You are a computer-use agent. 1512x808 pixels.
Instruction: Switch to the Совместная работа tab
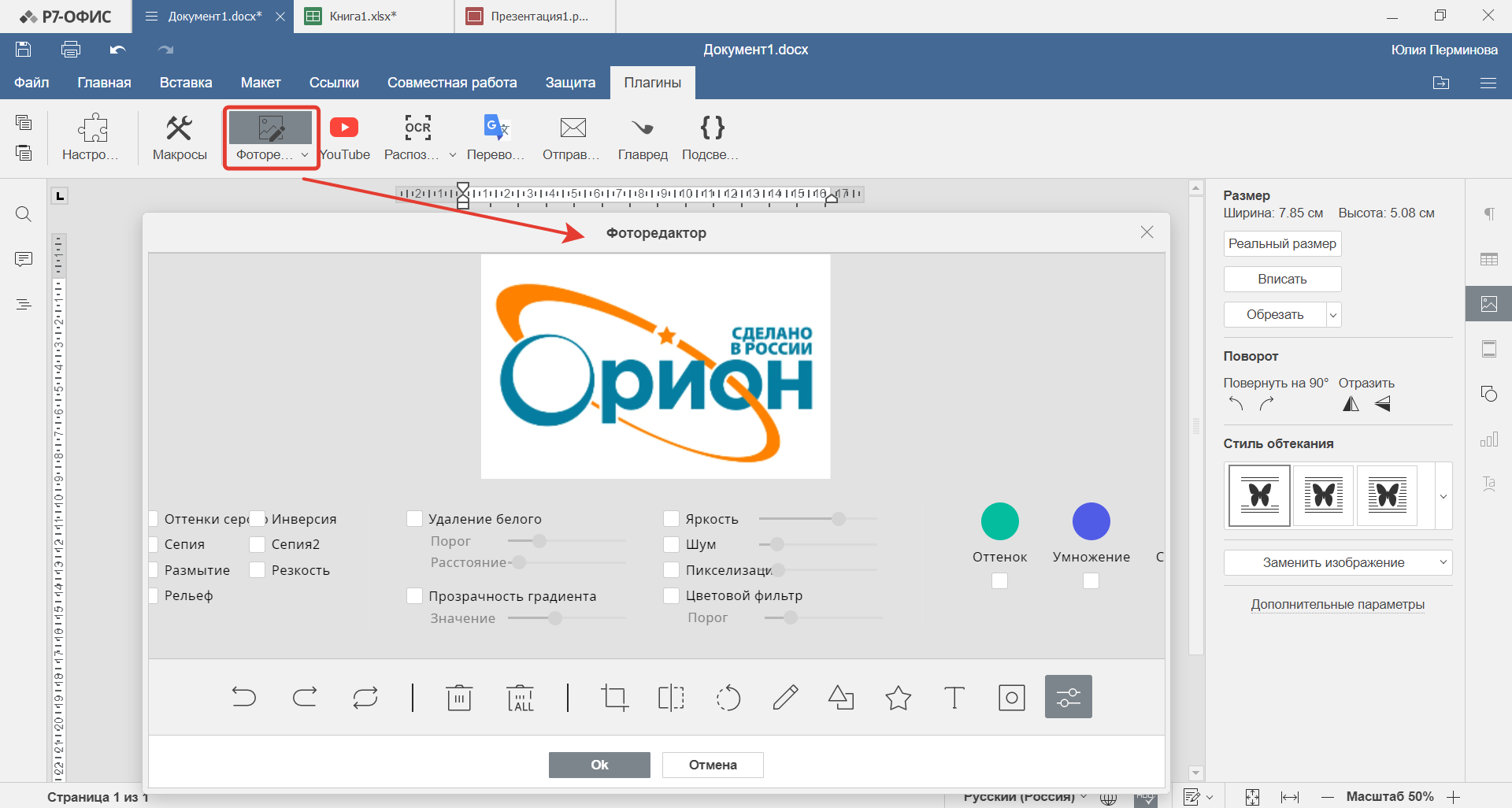pos(452,83)
